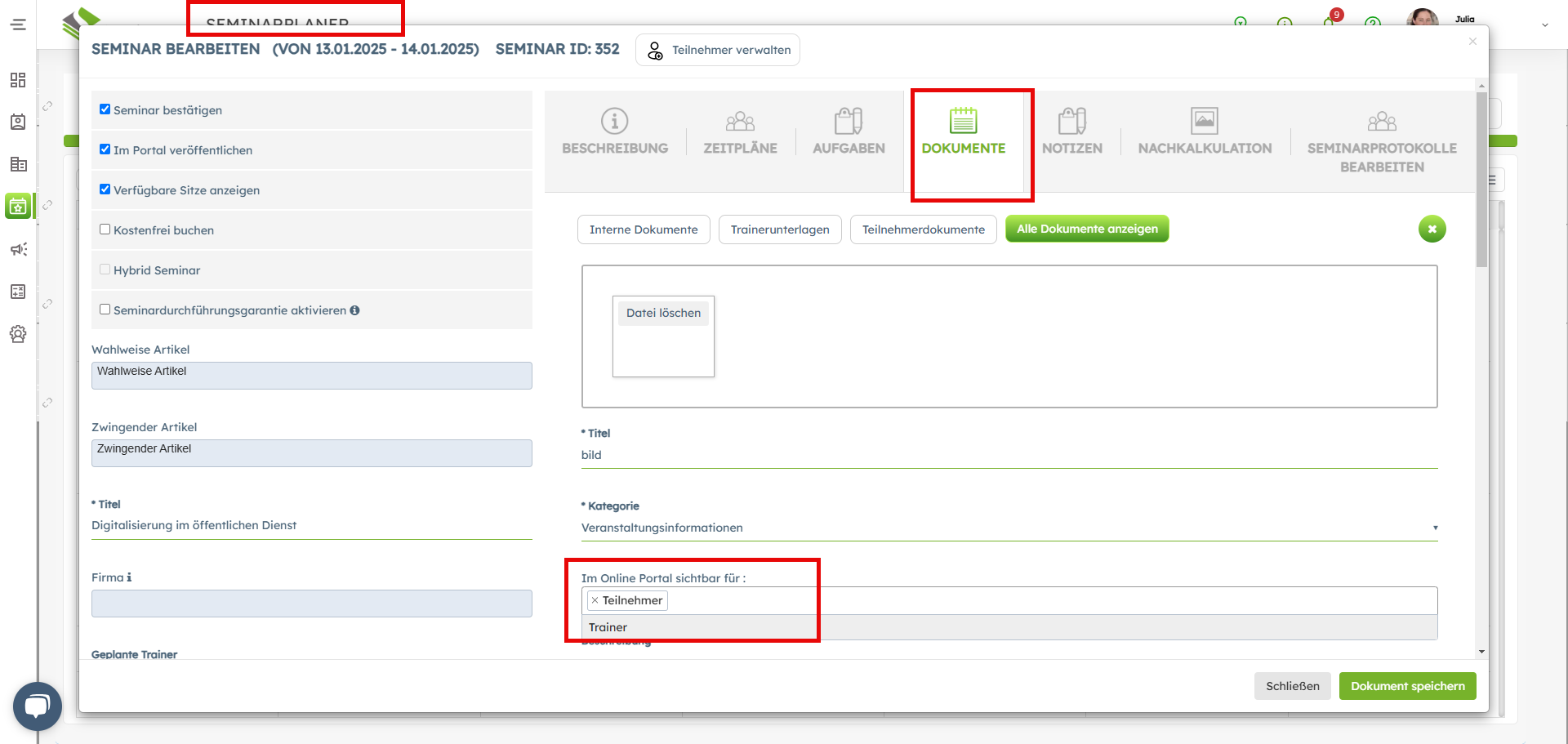
Task: Open the Nachkalkulation tab
Action: point(1205,132)
